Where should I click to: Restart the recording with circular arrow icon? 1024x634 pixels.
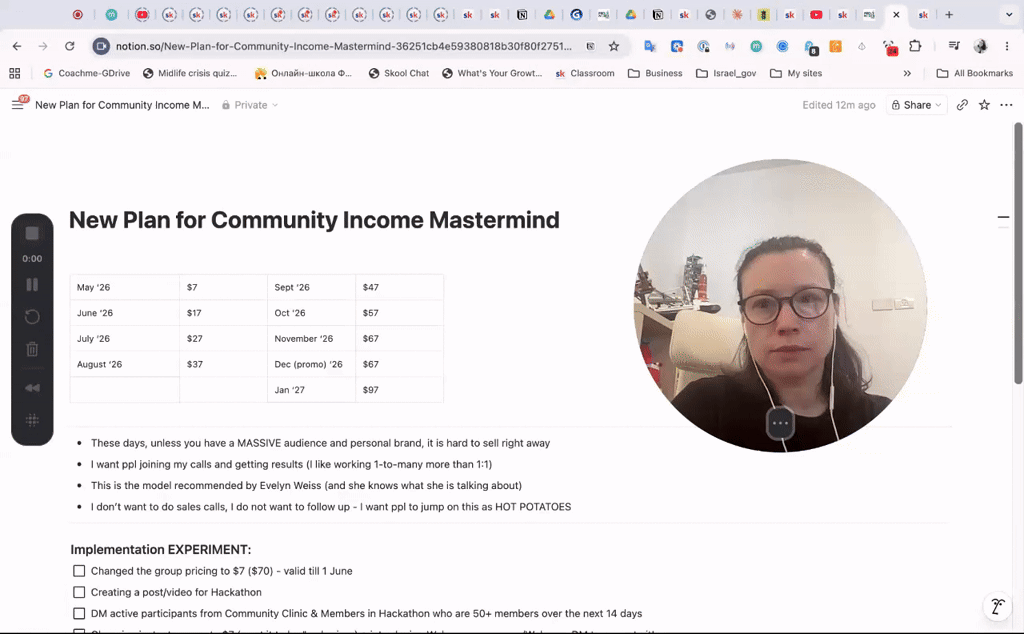click(32, 317)
